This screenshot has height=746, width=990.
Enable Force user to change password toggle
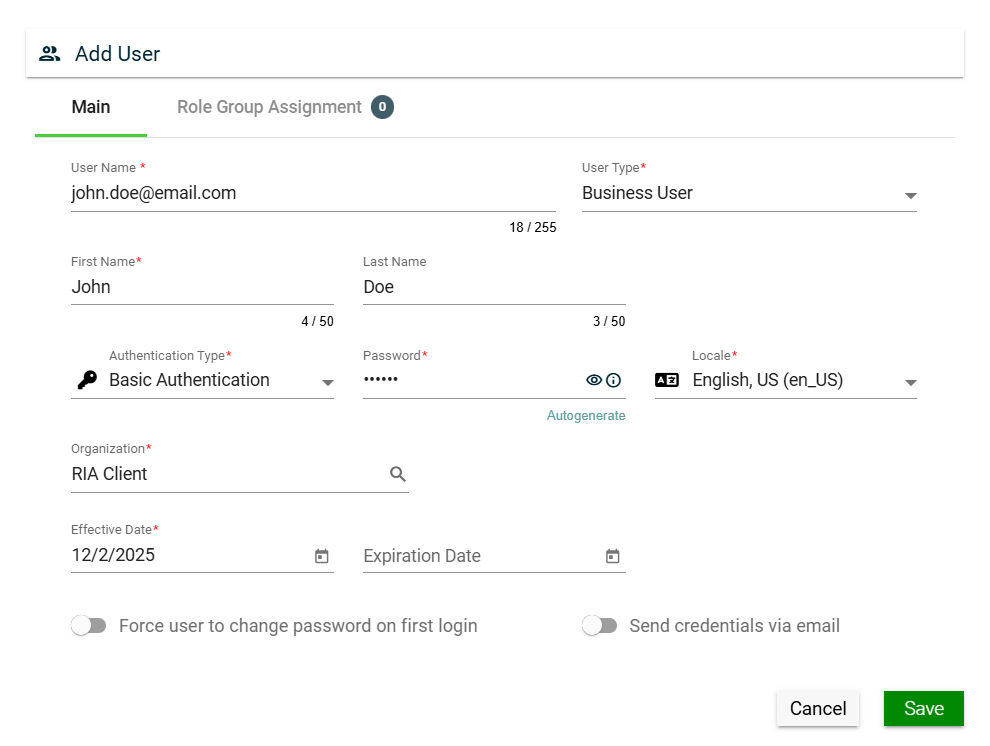89,626
